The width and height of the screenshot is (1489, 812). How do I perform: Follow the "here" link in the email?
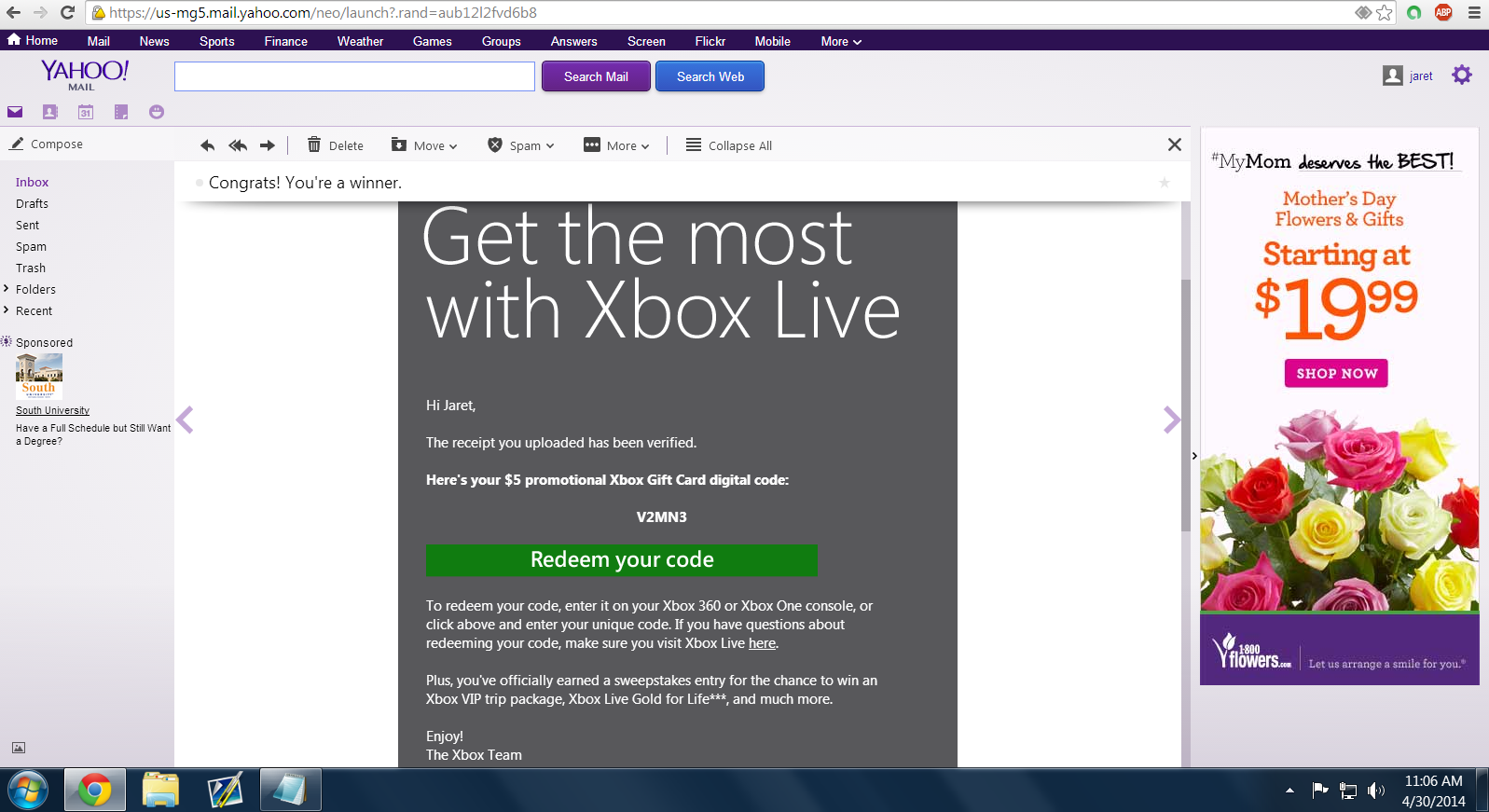(762, 643)
